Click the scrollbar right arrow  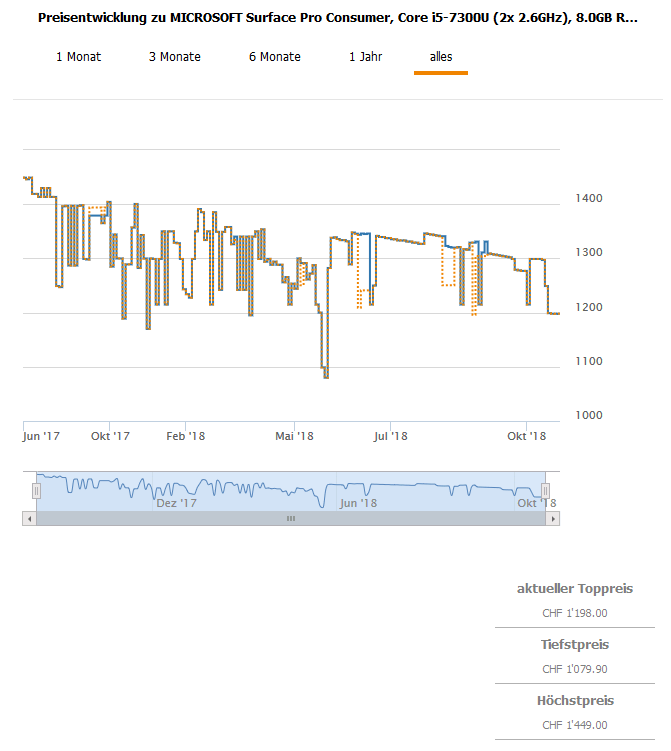coord(553,519)
